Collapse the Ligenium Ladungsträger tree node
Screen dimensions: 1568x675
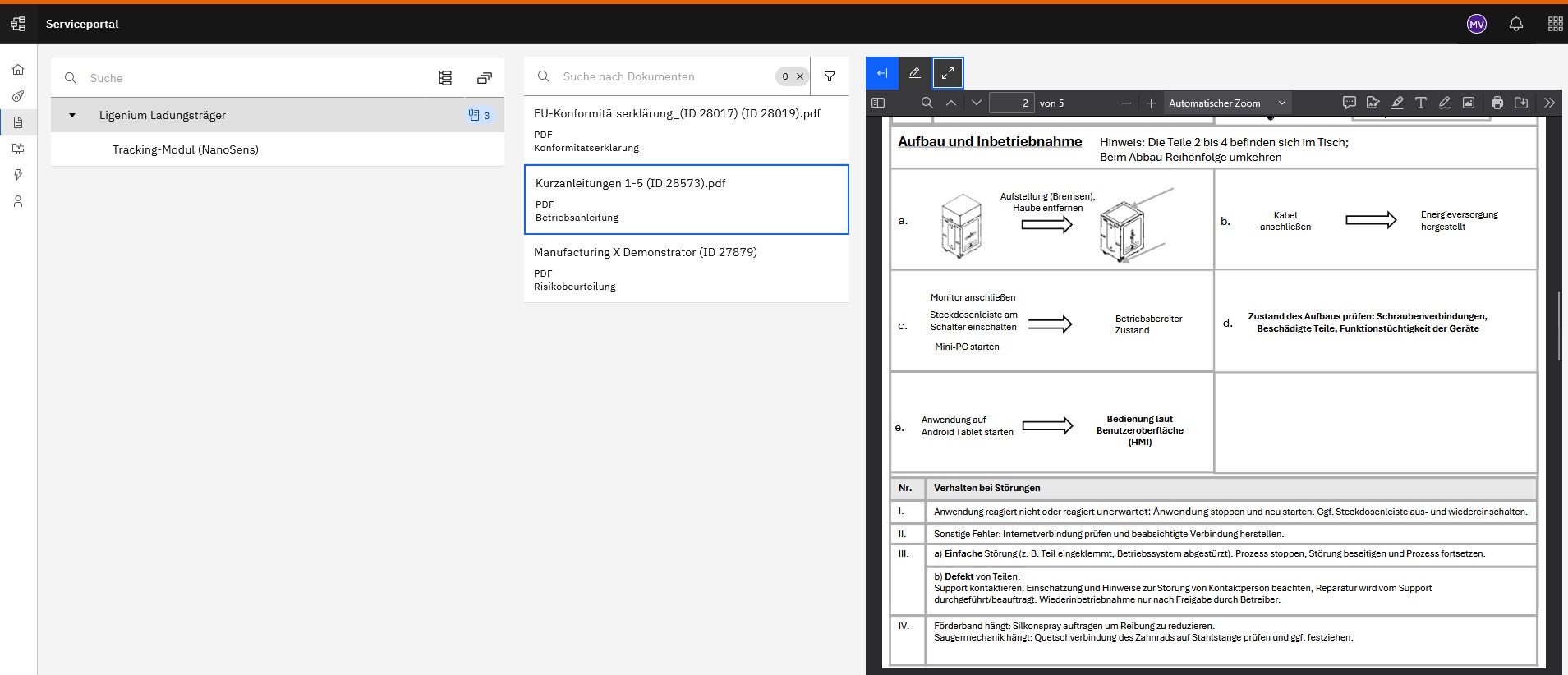point(72,115)
